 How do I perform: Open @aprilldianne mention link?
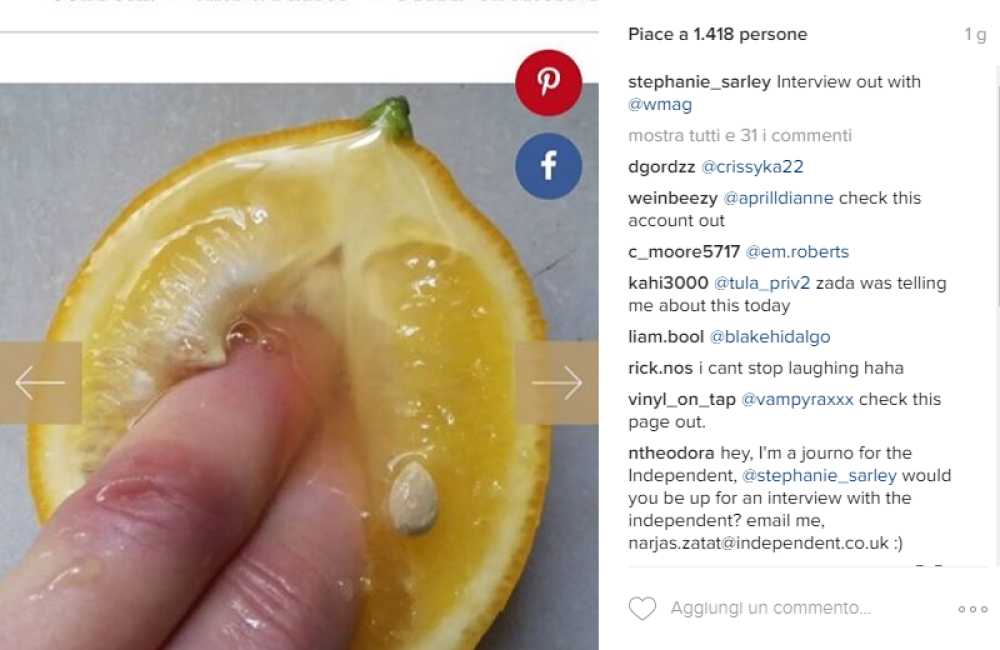[x=778, y=198]
